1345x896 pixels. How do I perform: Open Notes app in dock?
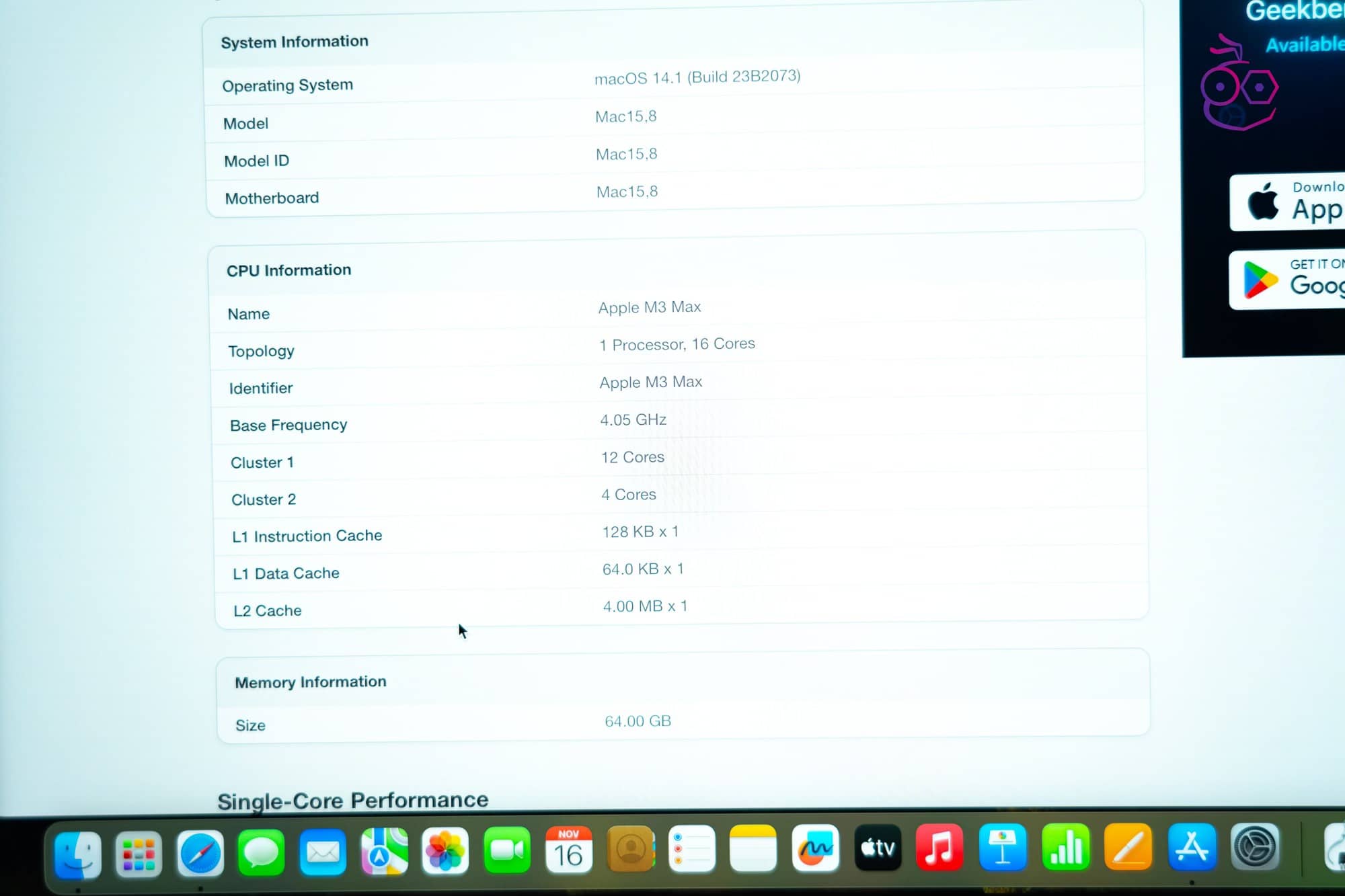pyautogui.click(x=753, y=848)
